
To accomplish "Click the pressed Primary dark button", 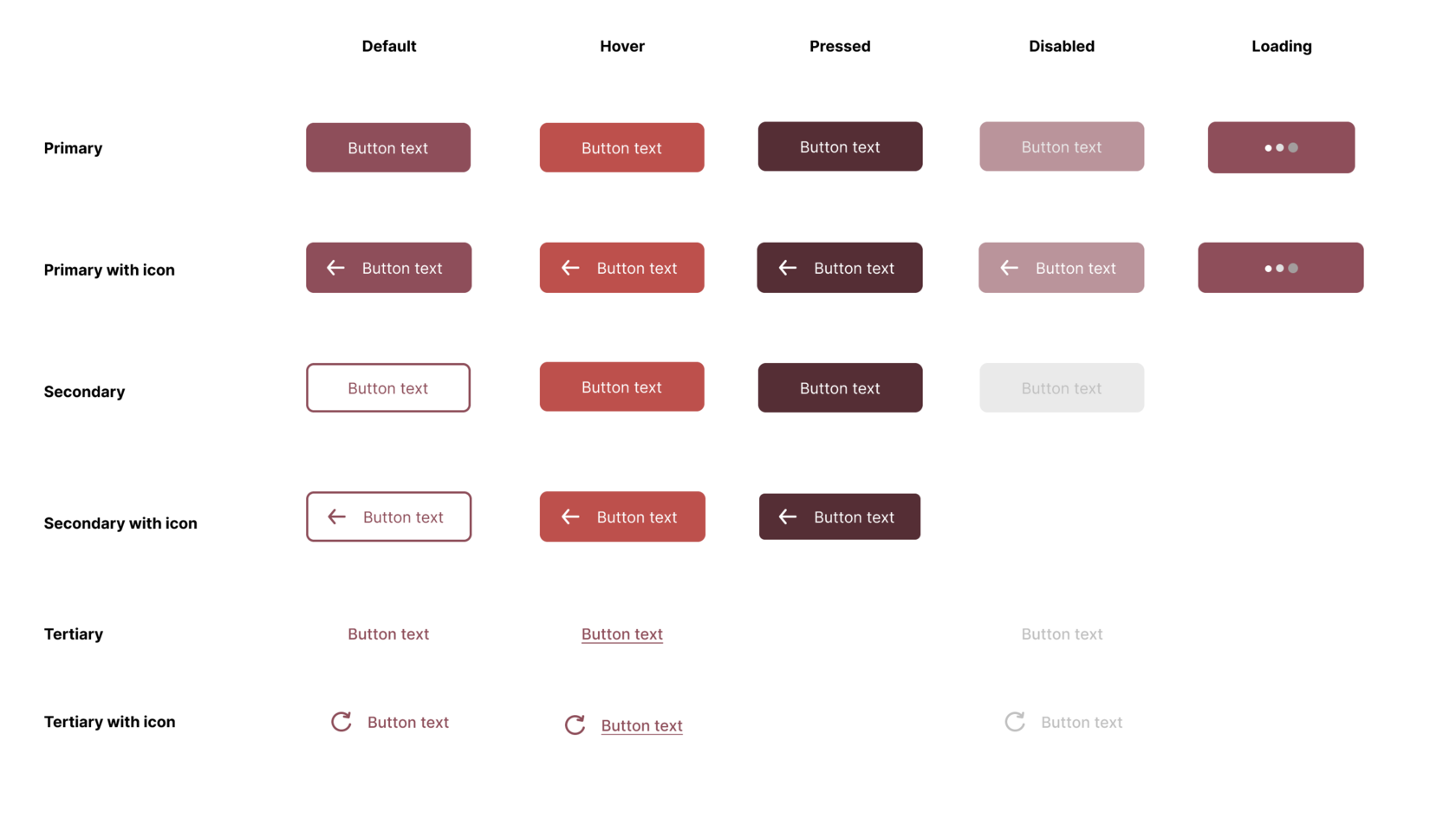I will [x=840, y=147].
